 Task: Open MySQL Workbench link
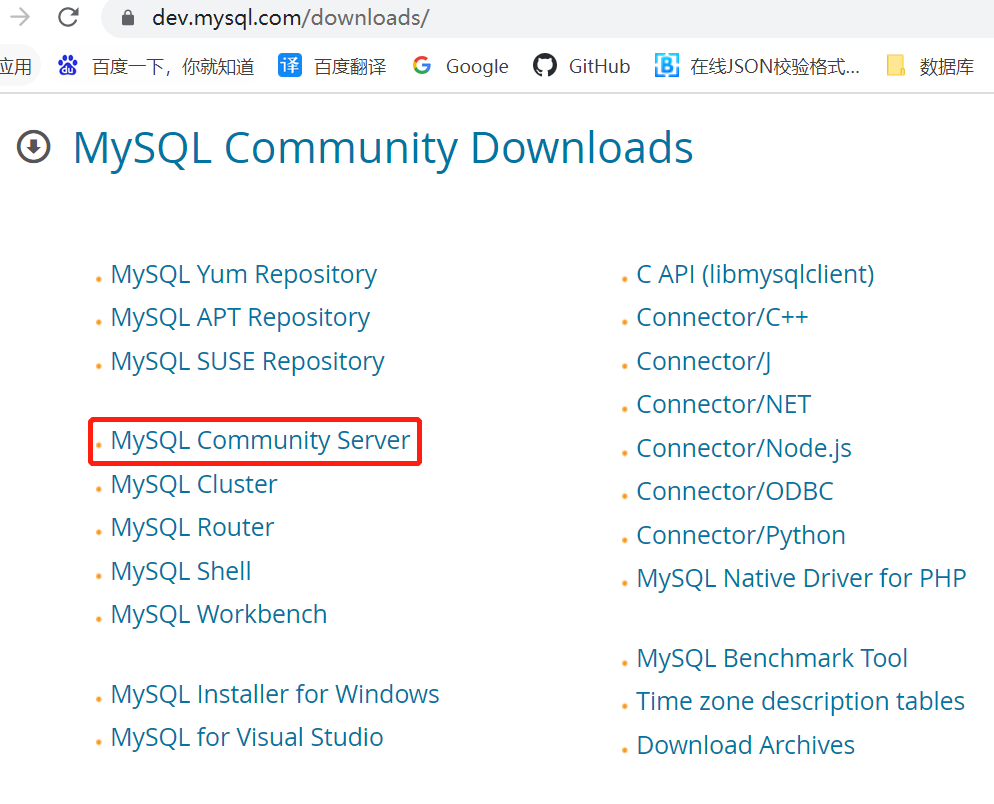coord(218,614)
